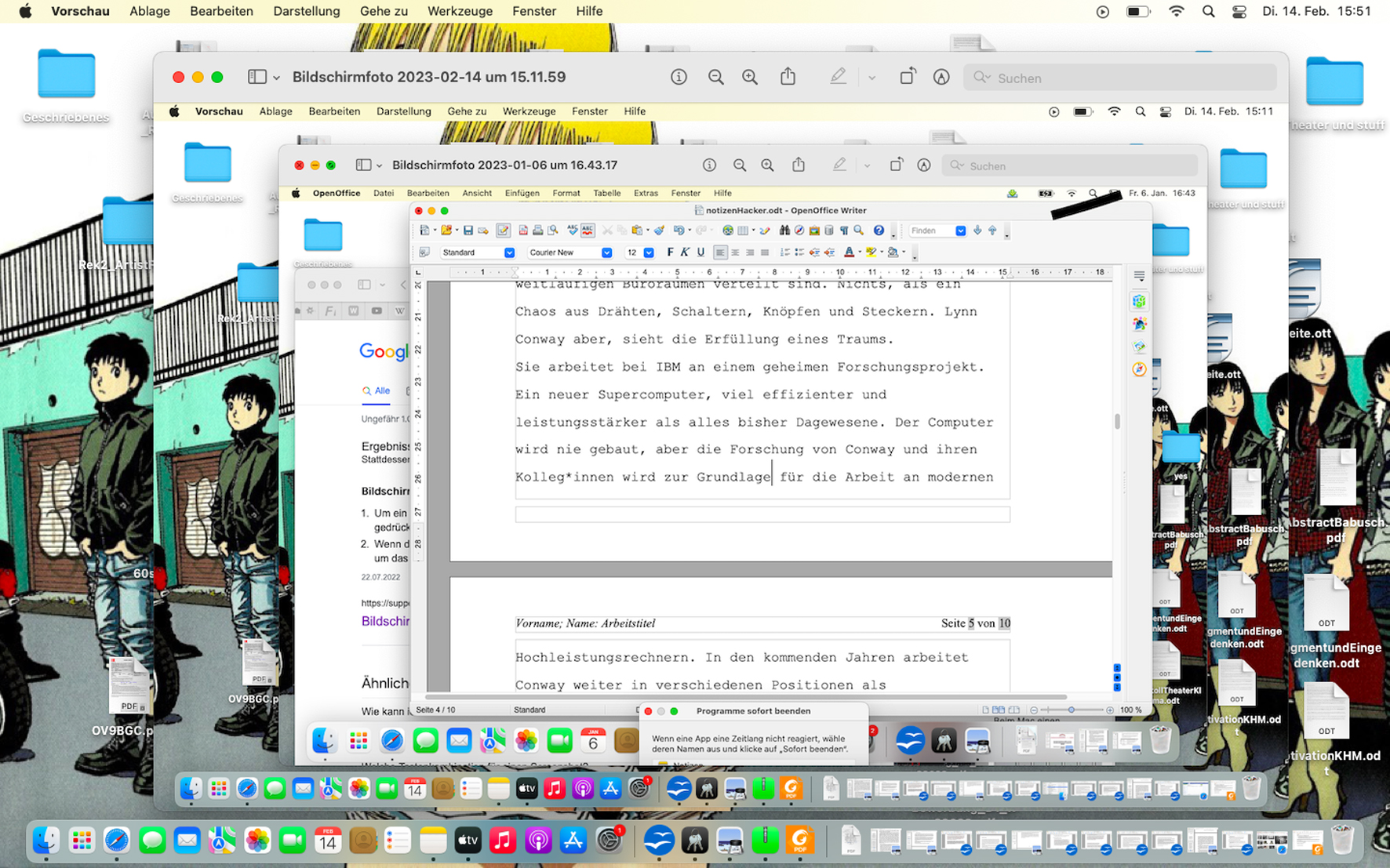Select the Theater und stuff desktop folder
The image size is (1390, 868).
click(1336, 93)
